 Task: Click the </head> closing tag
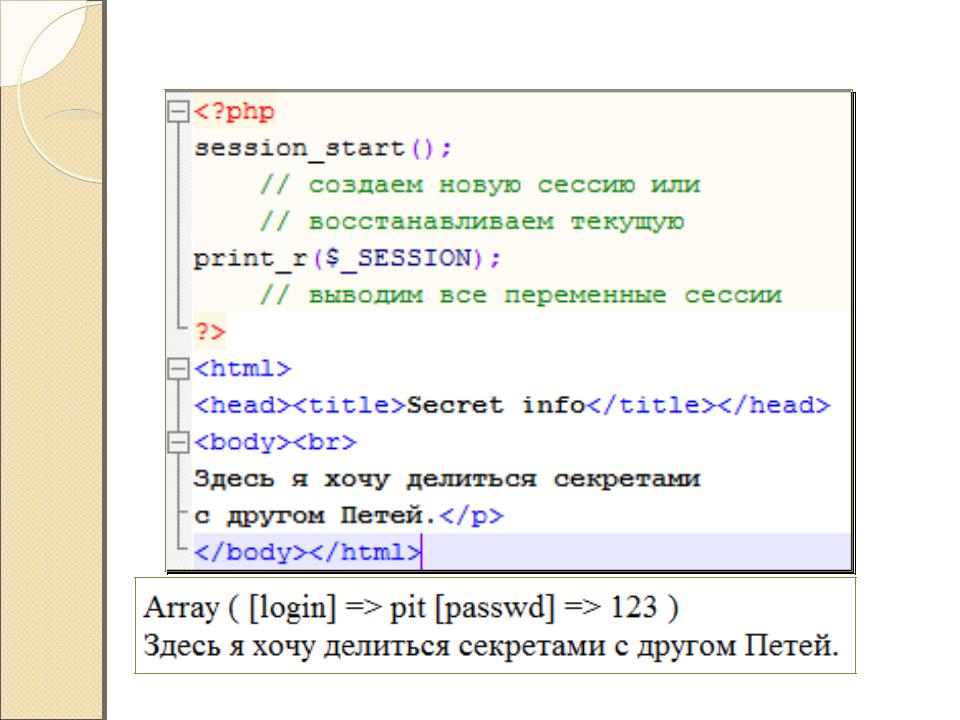click(x=774, y=405)
